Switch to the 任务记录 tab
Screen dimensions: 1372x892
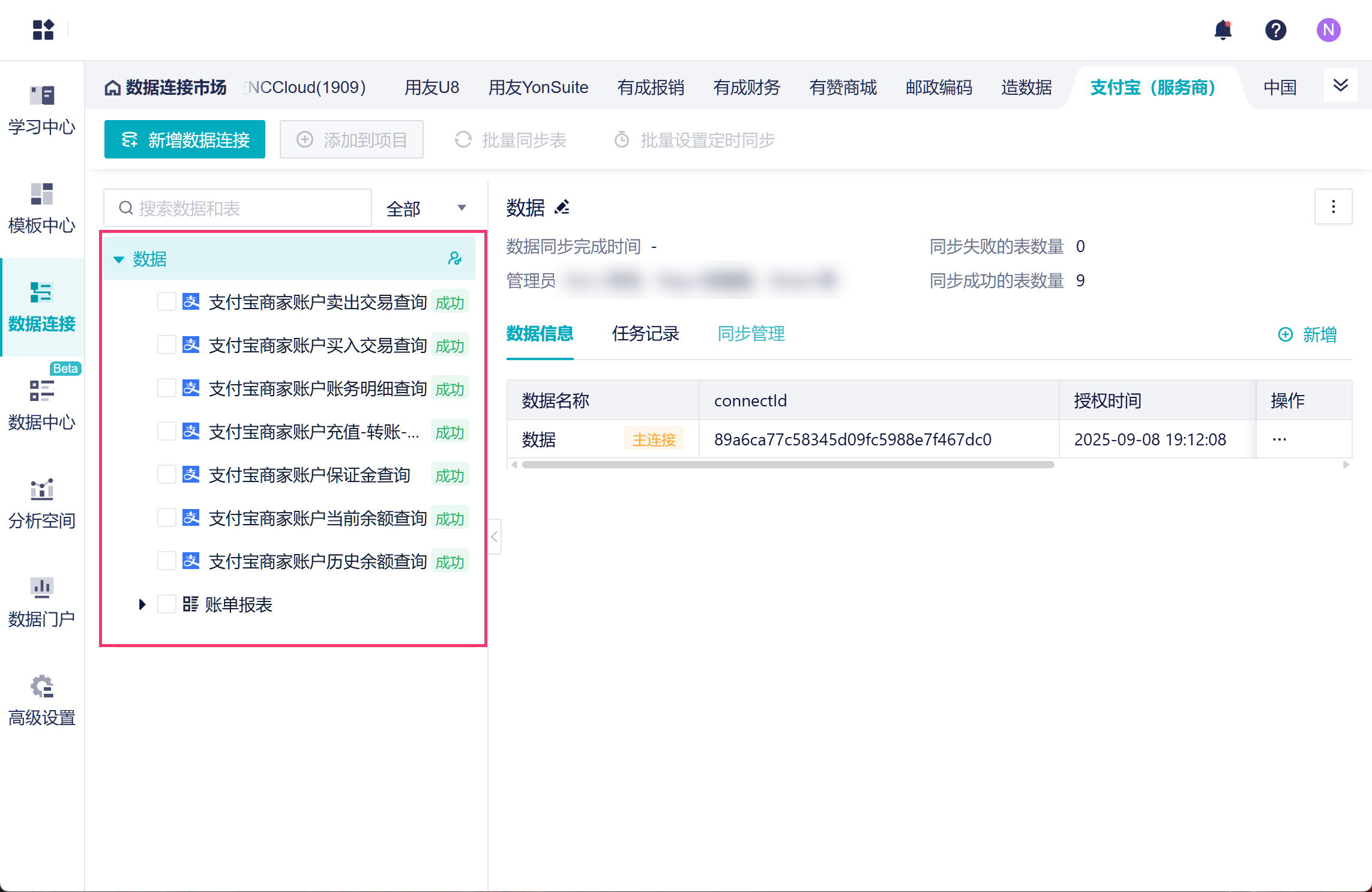point(645,334)
